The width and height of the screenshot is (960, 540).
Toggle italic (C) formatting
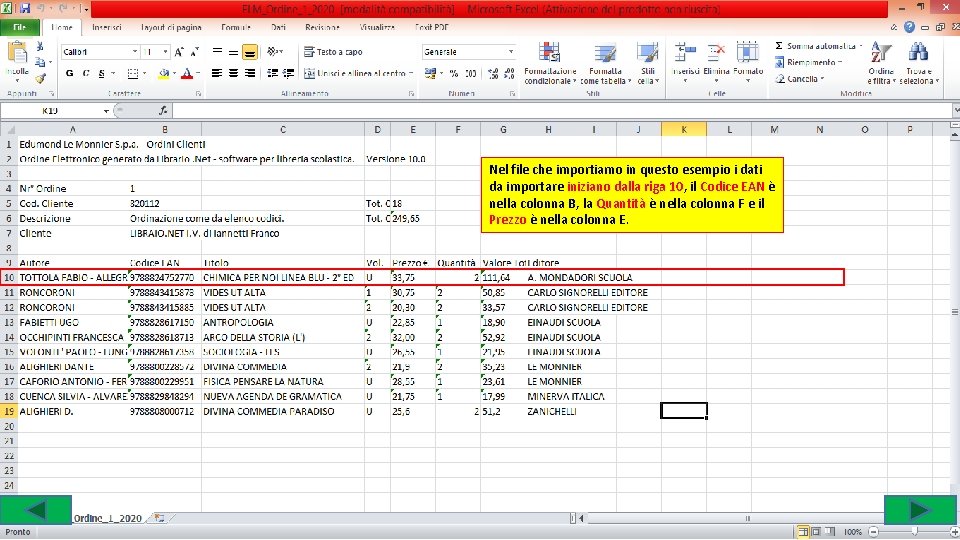pyautogui.click(x=86, y=73)
